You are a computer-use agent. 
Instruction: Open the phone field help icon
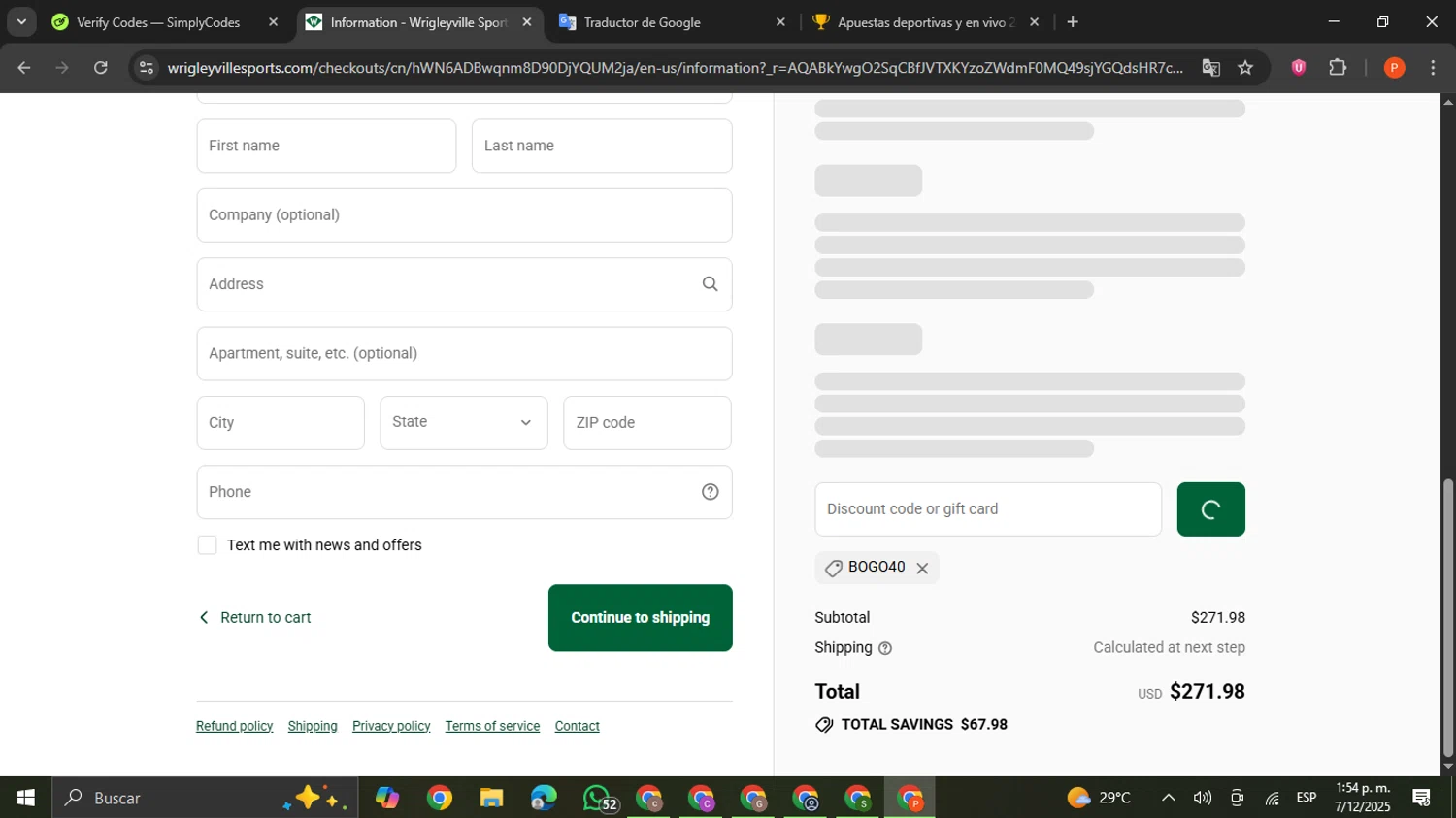pos(710,492)
